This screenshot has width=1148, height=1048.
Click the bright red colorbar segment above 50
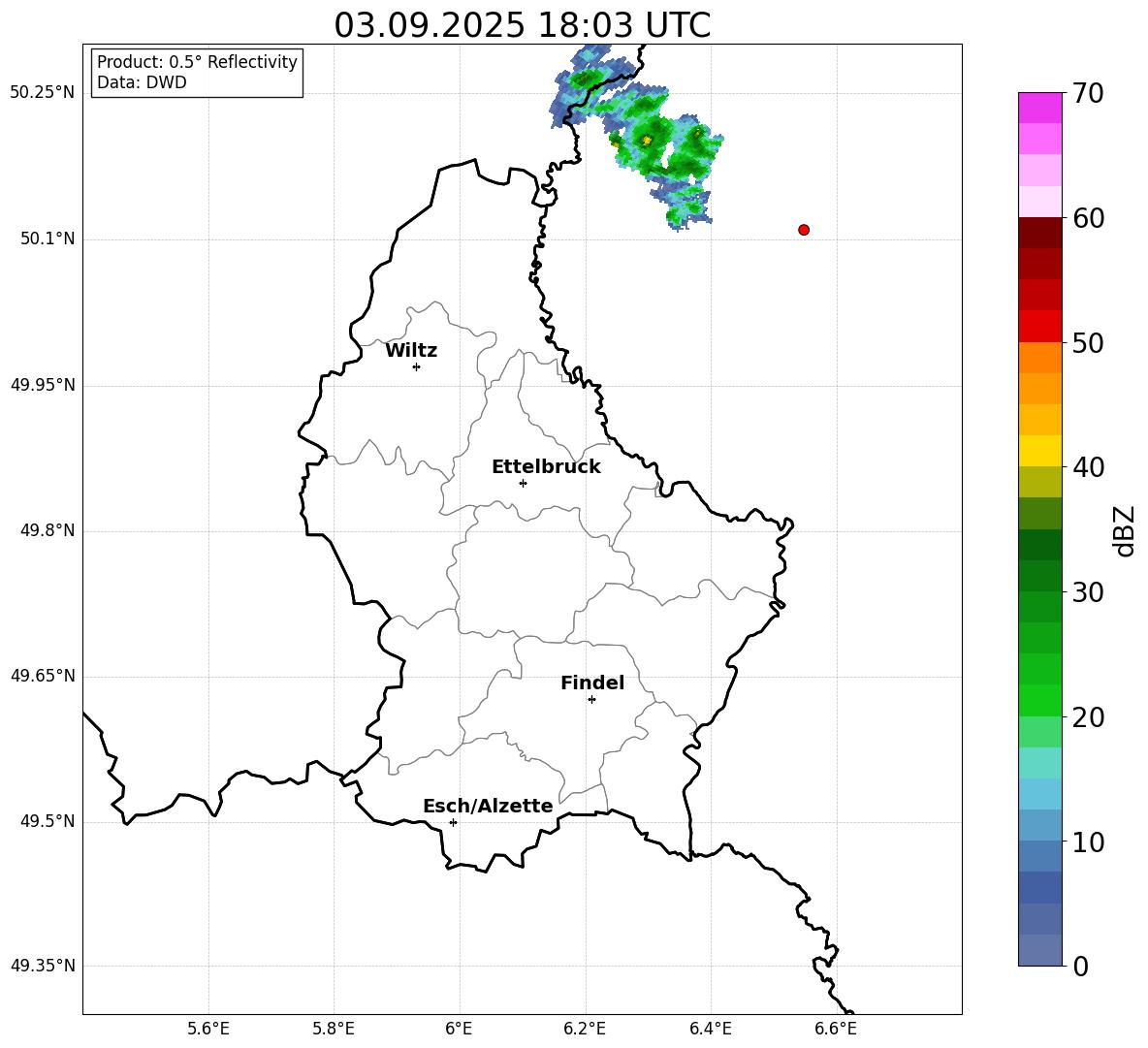(1040, 327)
